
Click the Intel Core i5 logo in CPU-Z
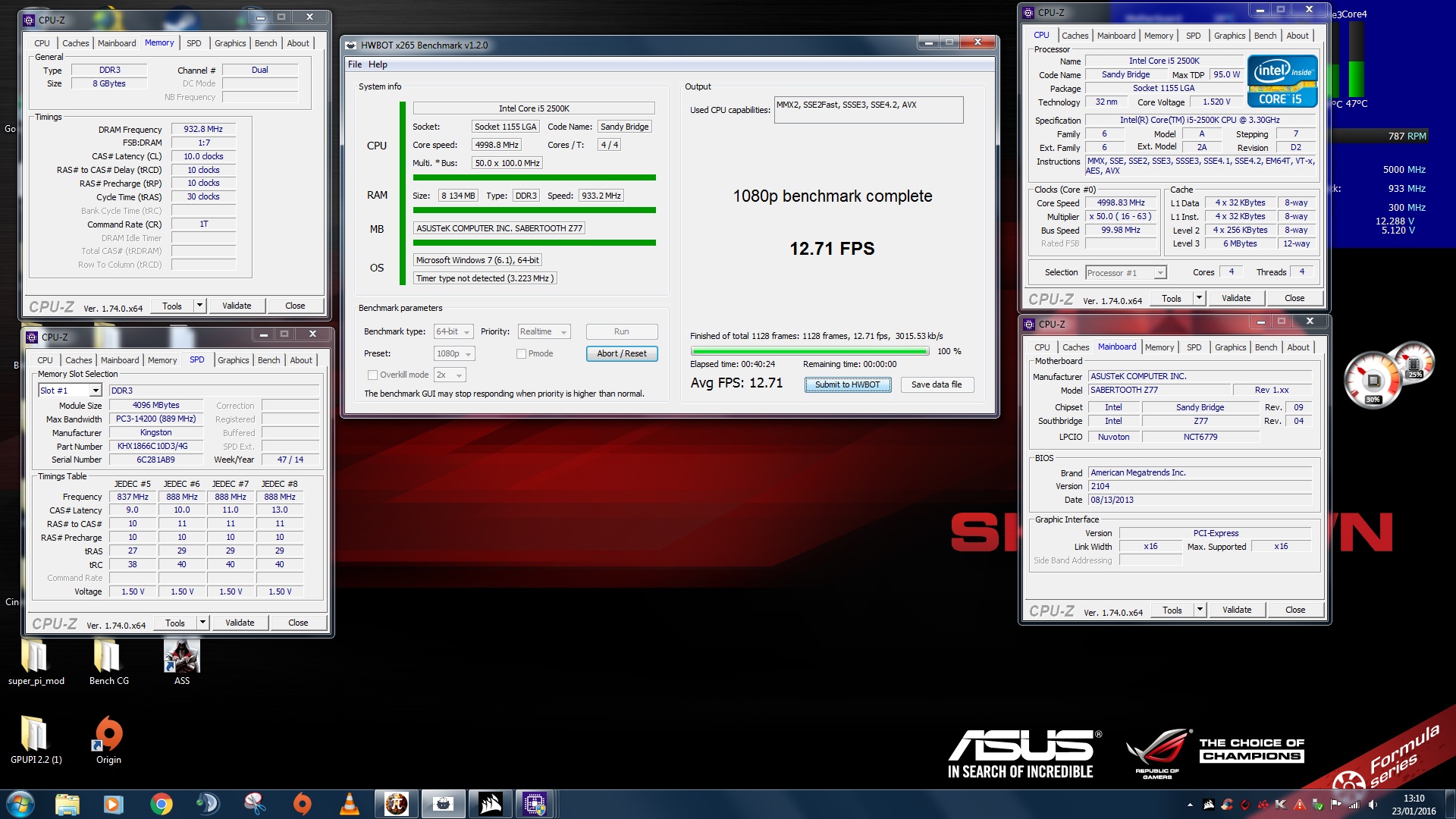pyautogui.click(x=1282, y=80)
